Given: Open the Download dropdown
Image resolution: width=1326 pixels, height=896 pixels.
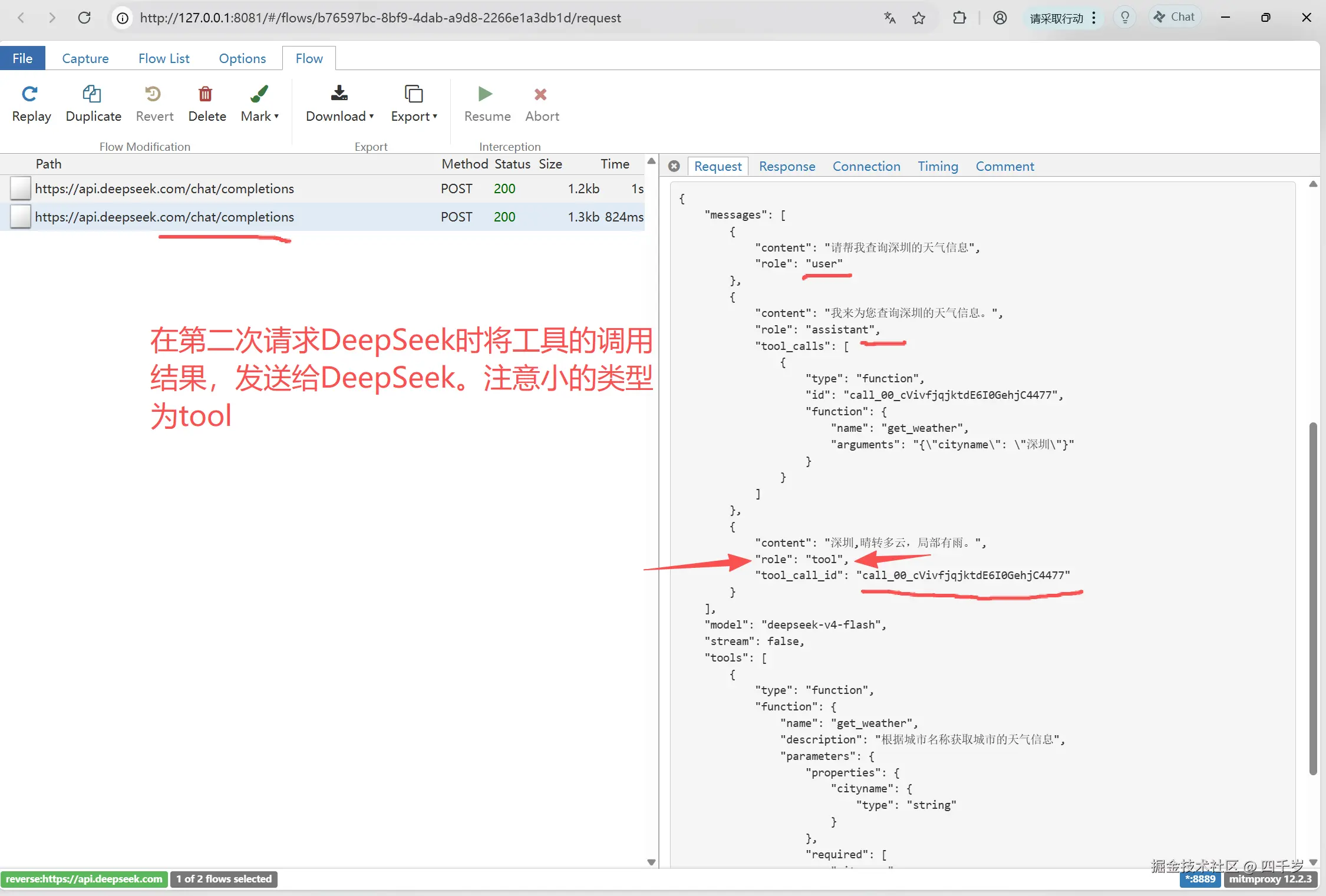Looking at the screenshot, I should pos(339,104).
